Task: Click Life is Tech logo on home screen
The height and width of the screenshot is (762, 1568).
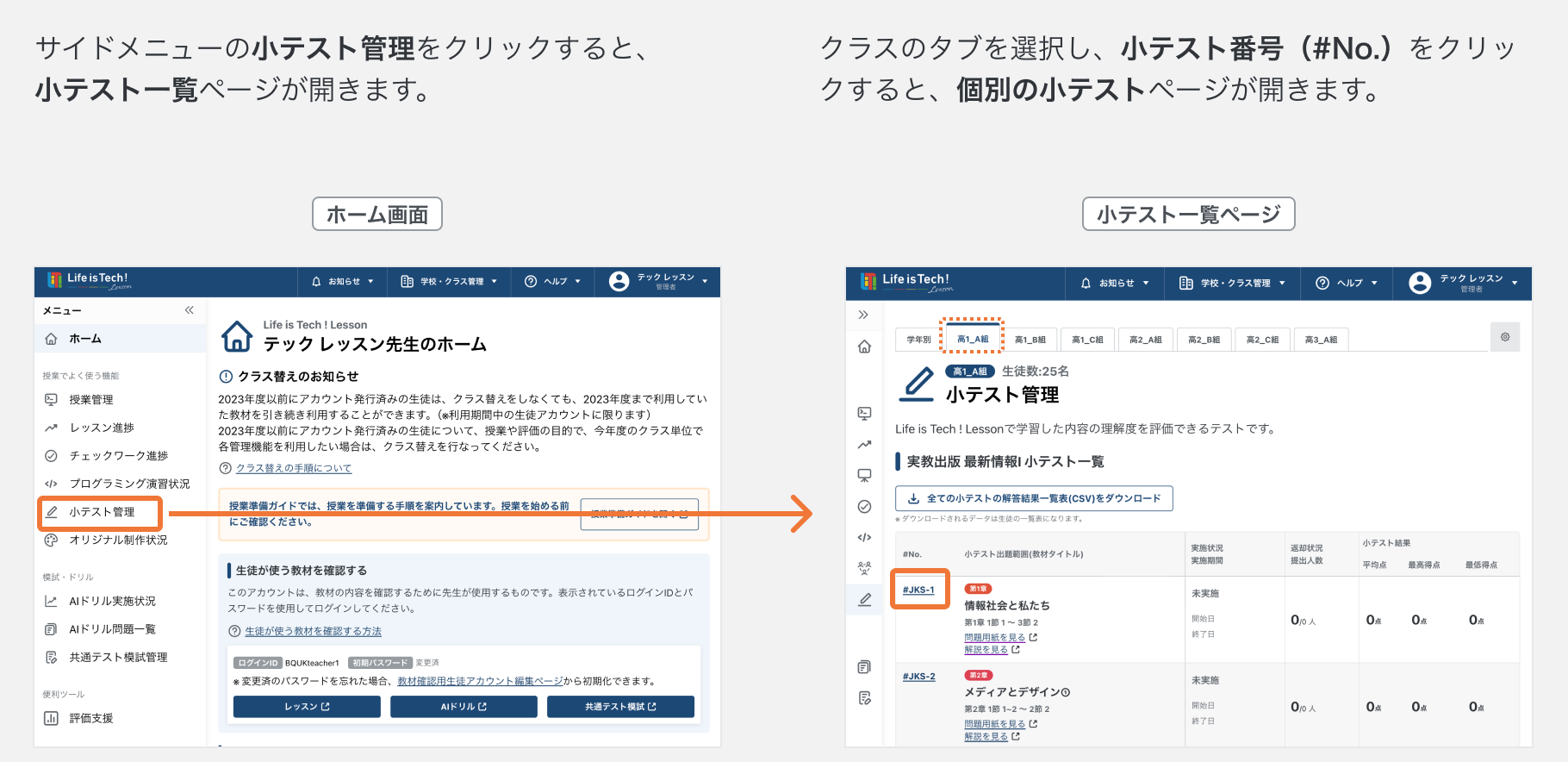Action: [89, 281]
